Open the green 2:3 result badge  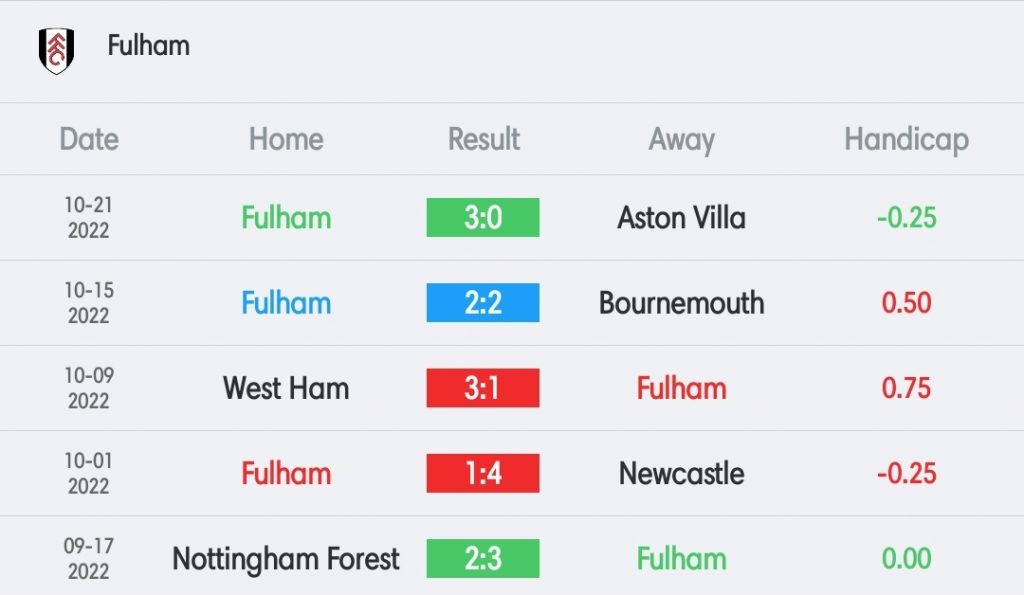tap(483, 558)
